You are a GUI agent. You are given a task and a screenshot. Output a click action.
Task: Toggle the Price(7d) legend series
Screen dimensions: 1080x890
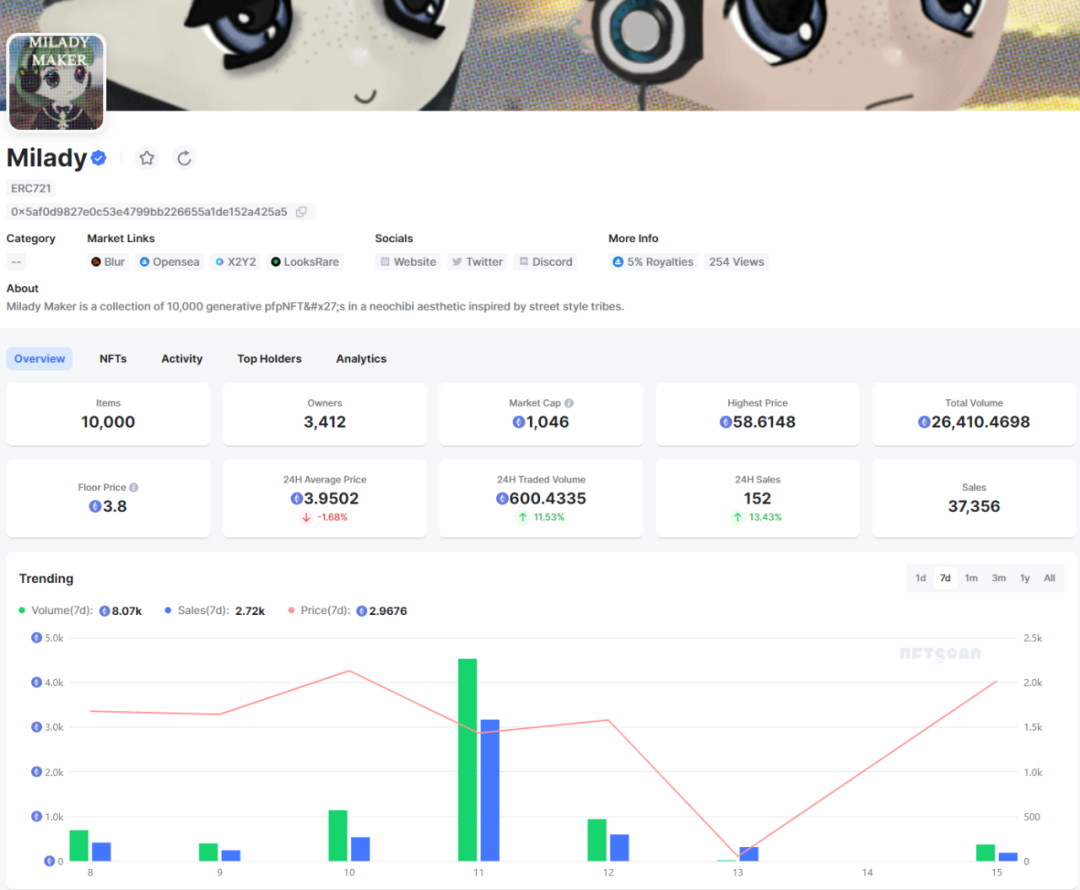click(347, 611)
